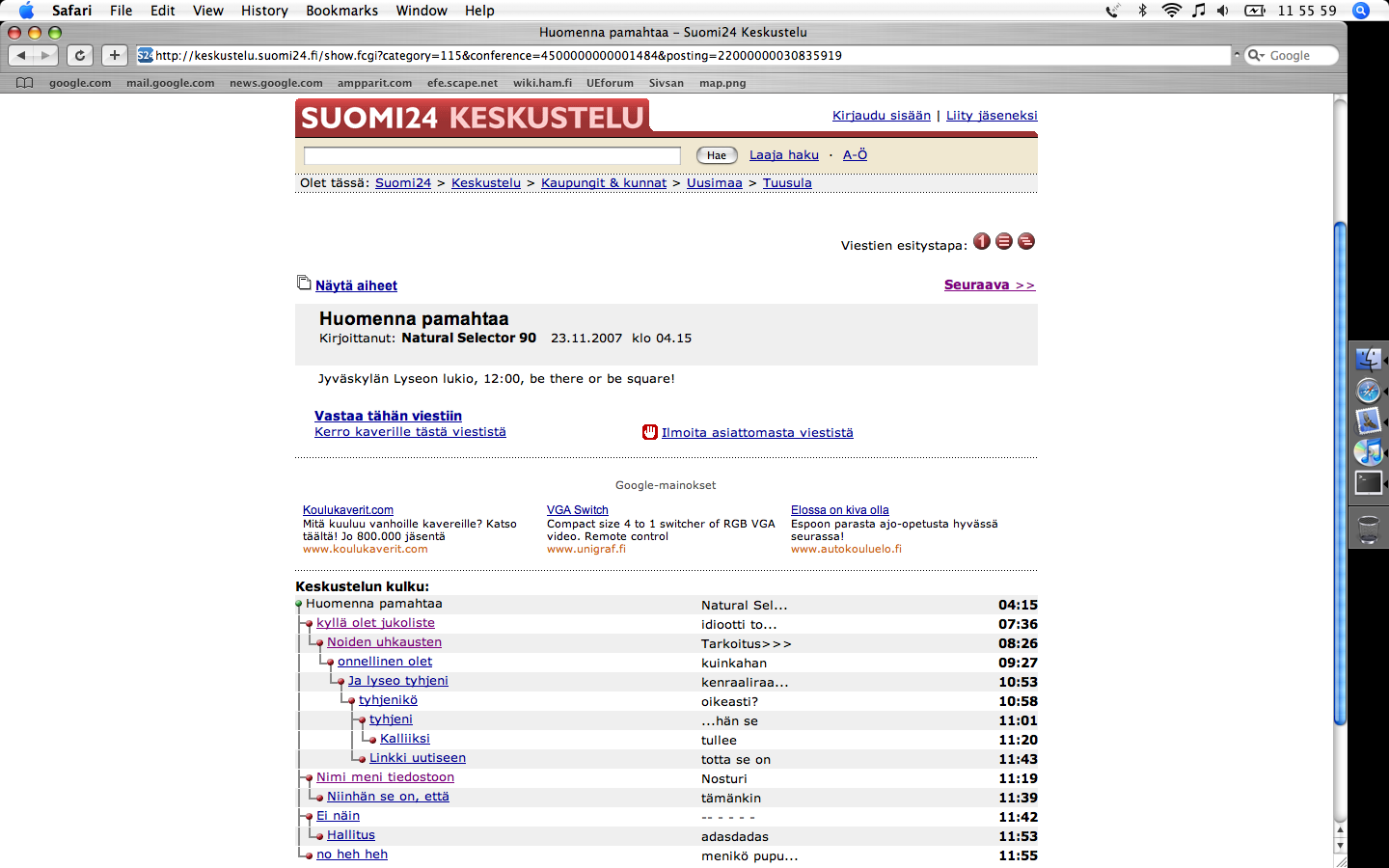Select the flat list message view icon
1389x868 pixels.
pyautogui.click(x=1004, y=241)
